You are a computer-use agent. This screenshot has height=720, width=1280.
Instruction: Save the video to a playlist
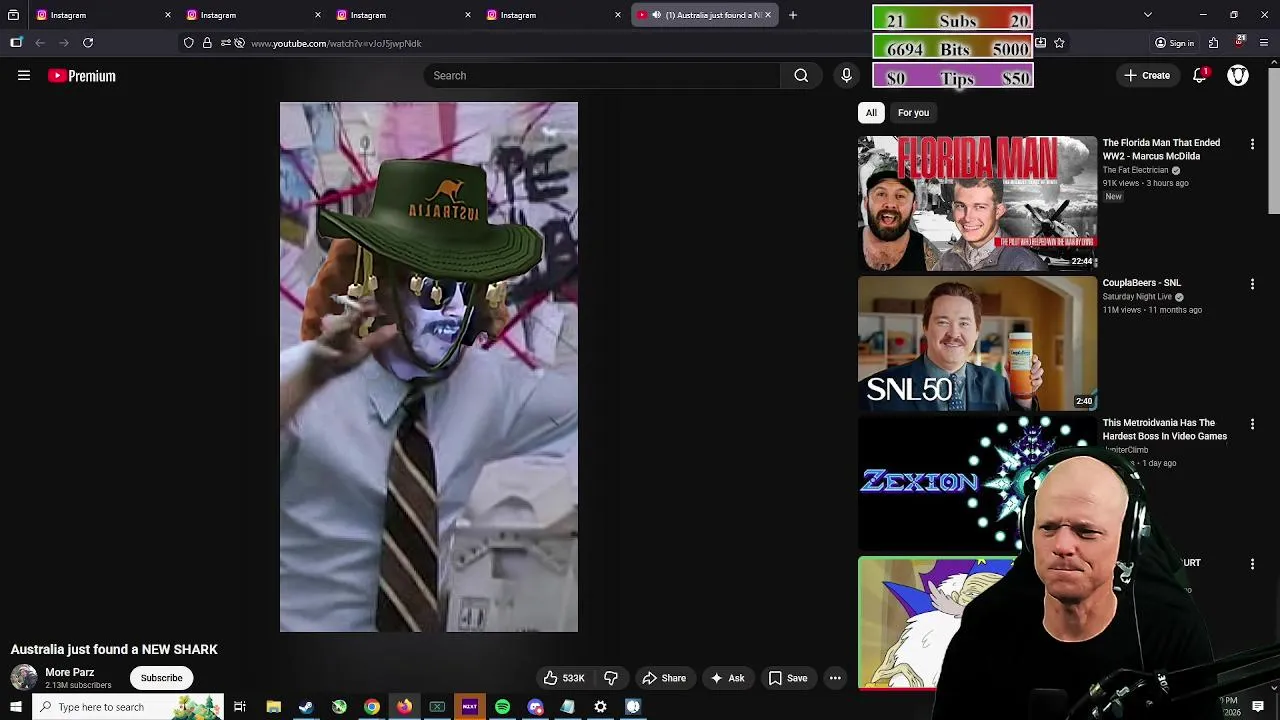[x=788, y=678]
